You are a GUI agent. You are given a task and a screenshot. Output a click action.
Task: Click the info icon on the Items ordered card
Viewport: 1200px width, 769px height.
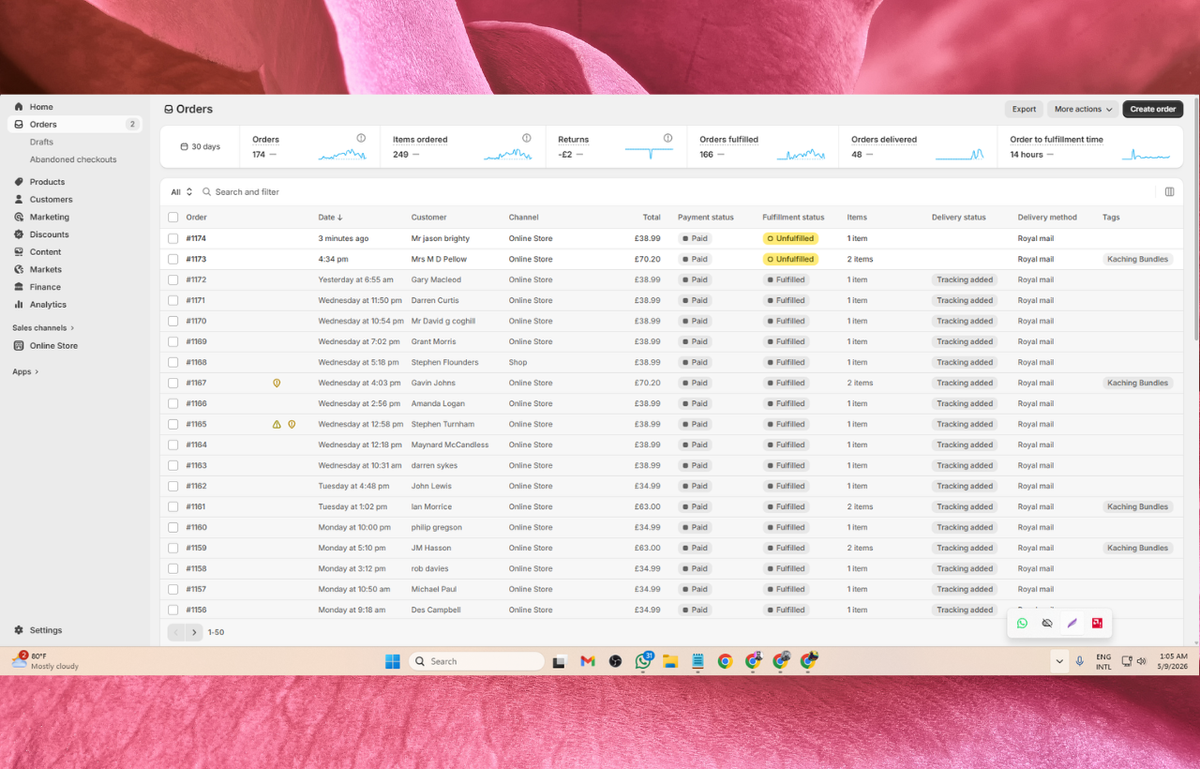pyautogui.click(x=526, y=138)
